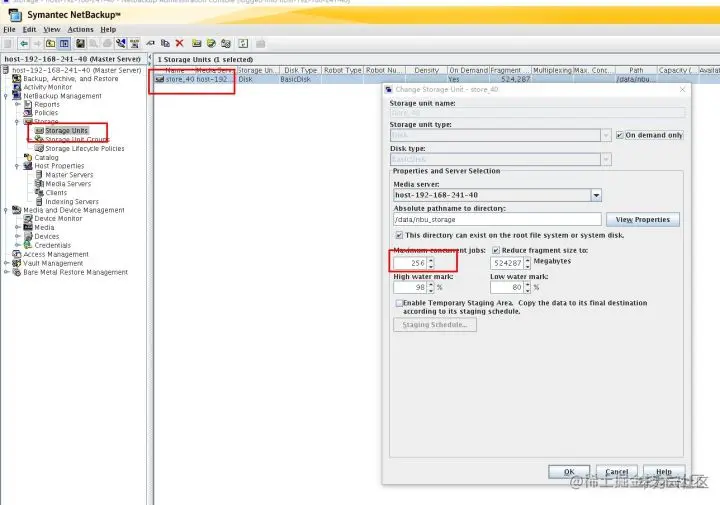Select Indexing Servers node
This screenshot has height=505, width=720.
point(72,202)
